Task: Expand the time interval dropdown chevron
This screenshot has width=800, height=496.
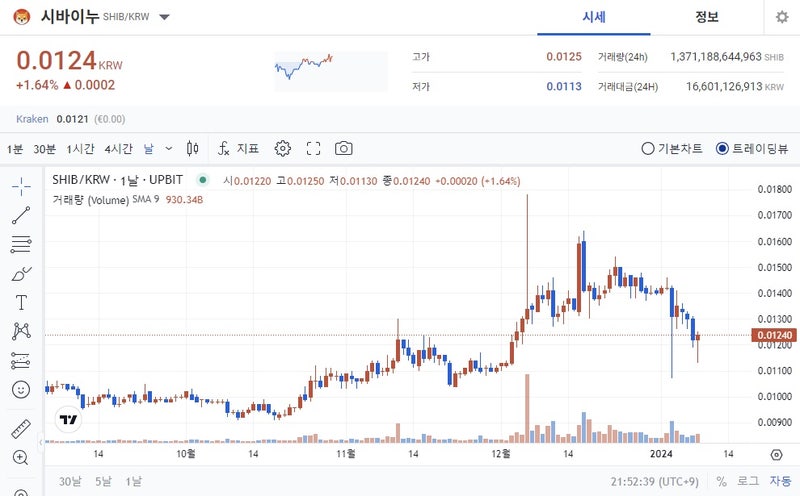Action: click(x=169, y=148)
